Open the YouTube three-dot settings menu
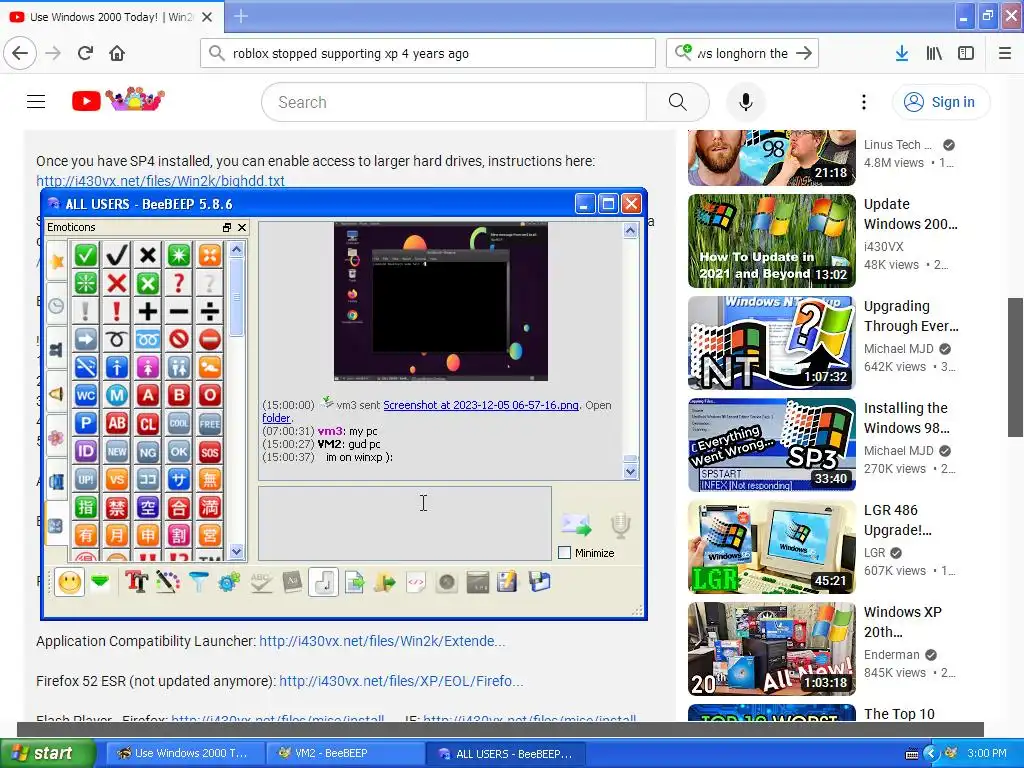This screenshot has width=1024, height=768. click(863, 102)
